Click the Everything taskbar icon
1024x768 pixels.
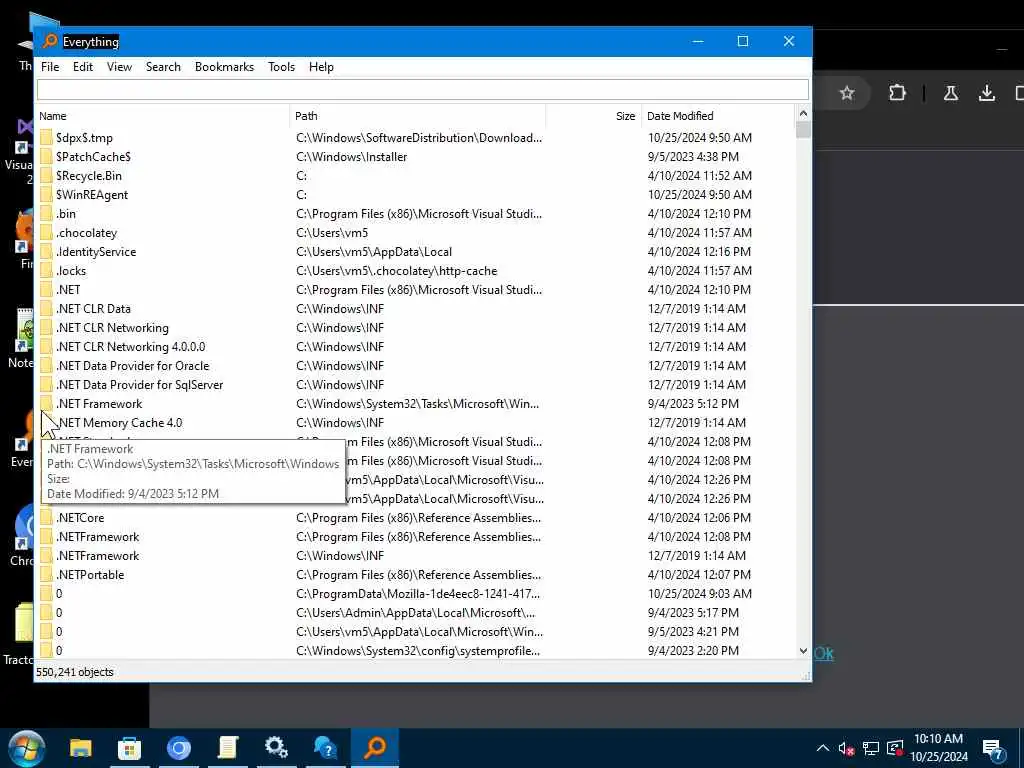click(x=375, y=748)
